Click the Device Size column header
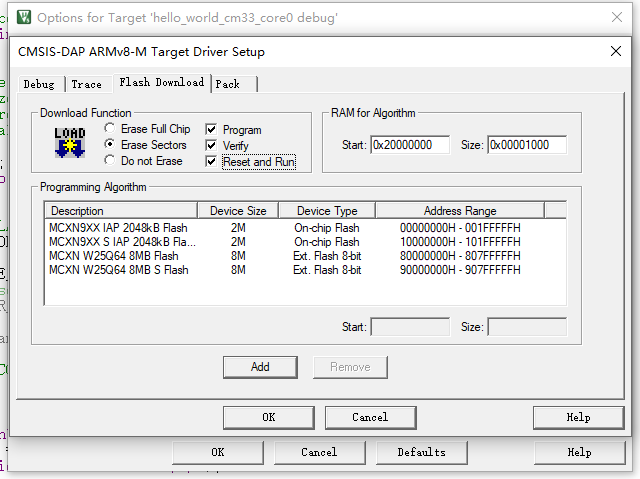This screenshot has width=640, height=479. 238,211
